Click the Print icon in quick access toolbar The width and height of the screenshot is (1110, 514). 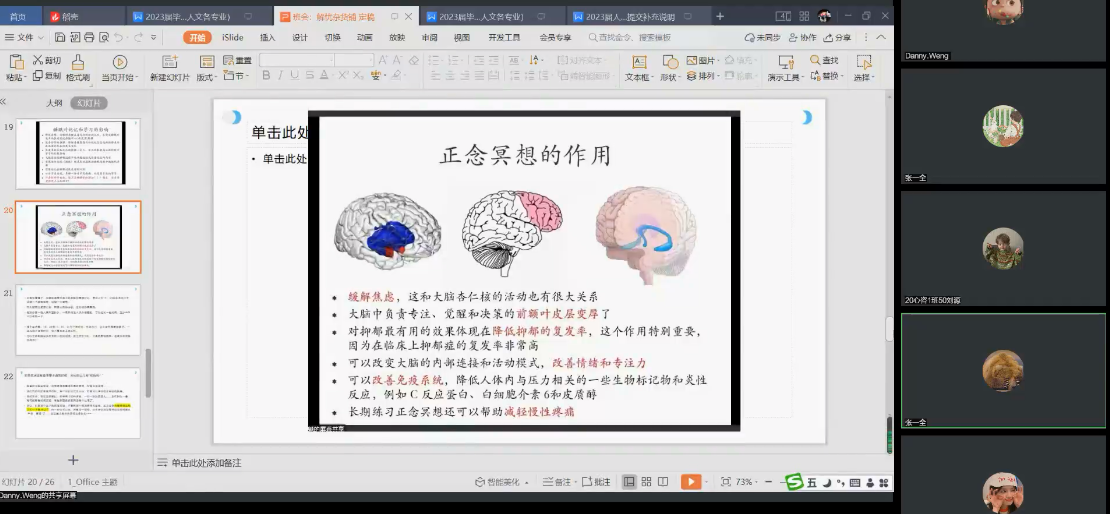click(x=89, y=37)
